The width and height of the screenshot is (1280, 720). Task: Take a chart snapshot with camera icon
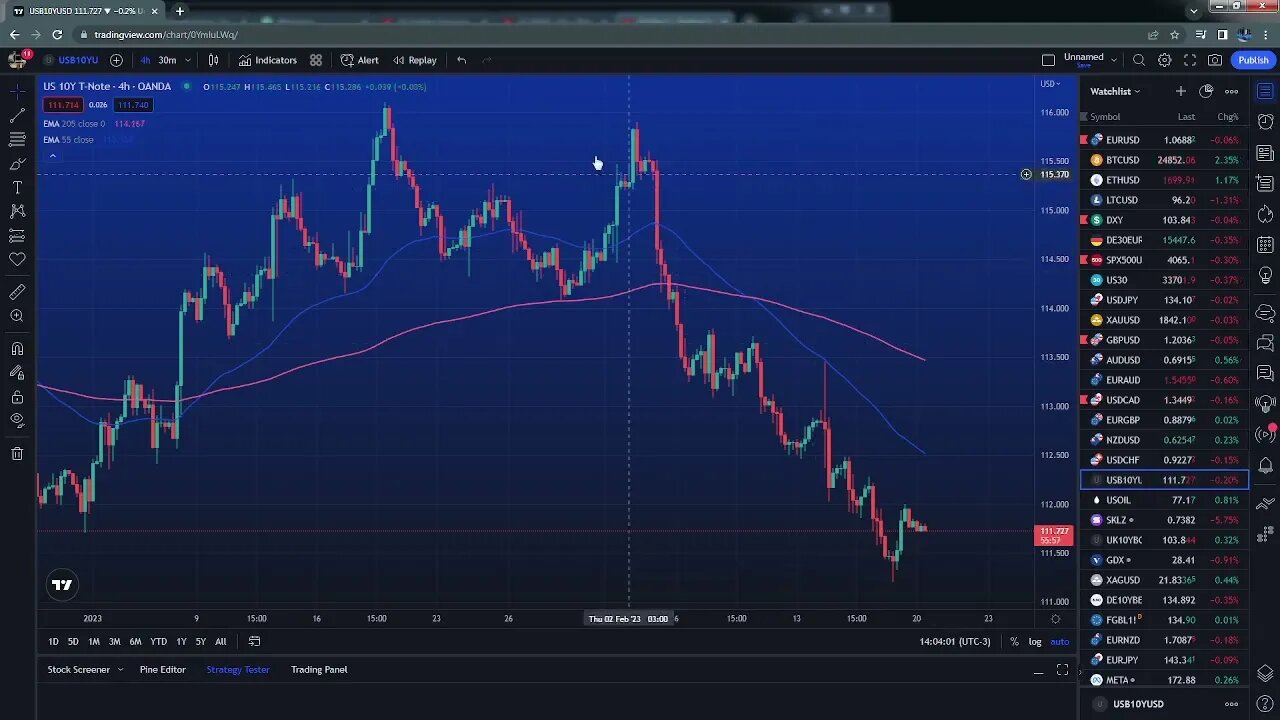pos(1215,60)
